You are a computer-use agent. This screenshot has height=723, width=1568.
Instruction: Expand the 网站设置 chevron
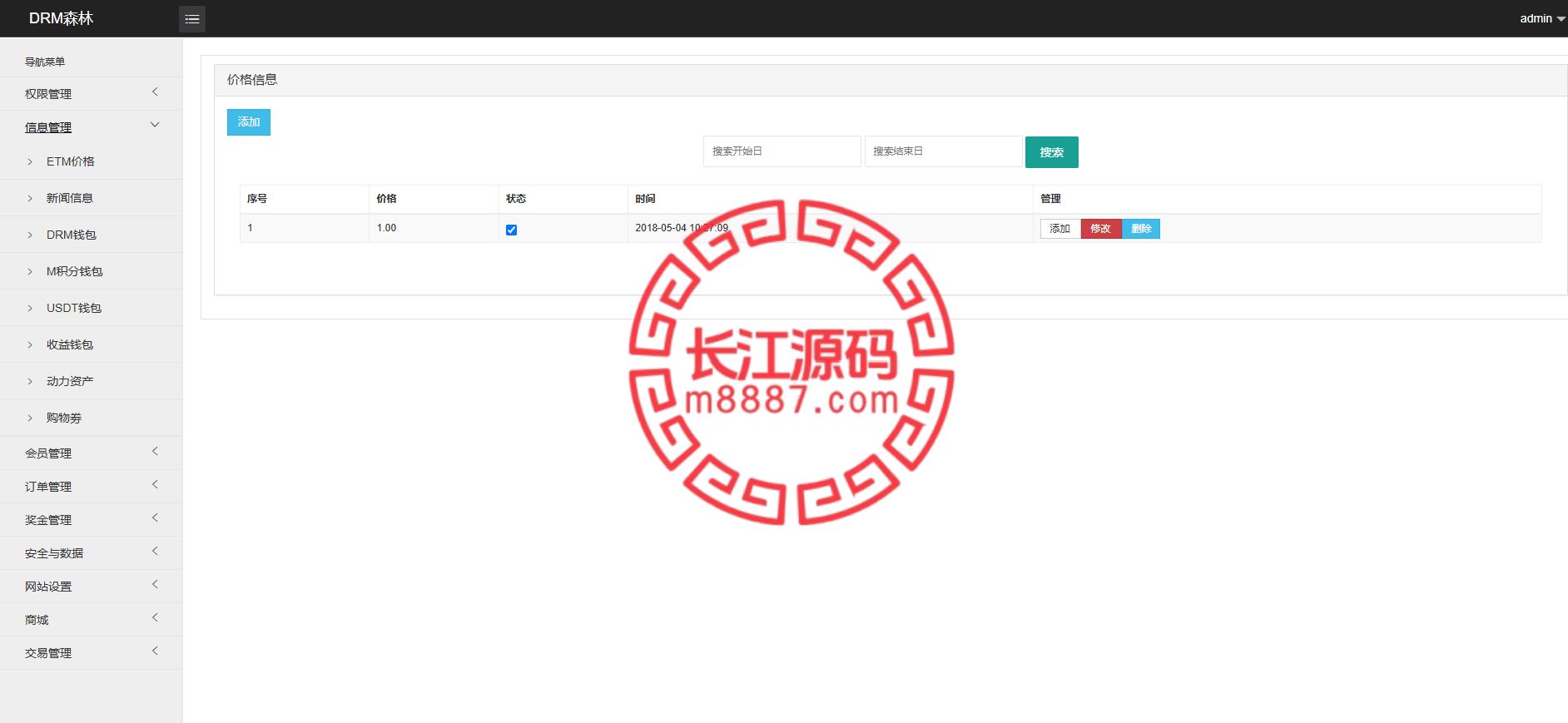(155, 585)
